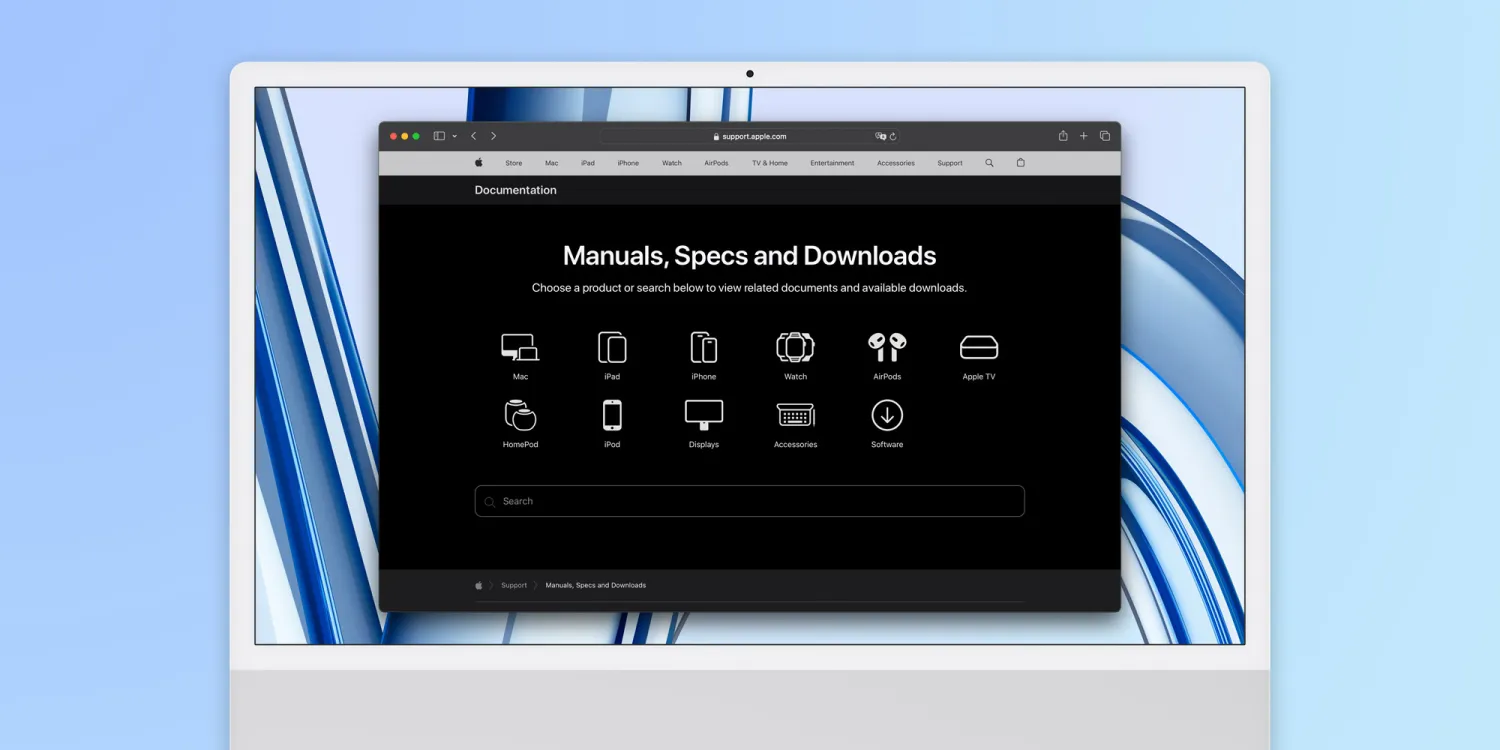Choose the iPod product icon
1500x750 pixels.
point(612,415)
